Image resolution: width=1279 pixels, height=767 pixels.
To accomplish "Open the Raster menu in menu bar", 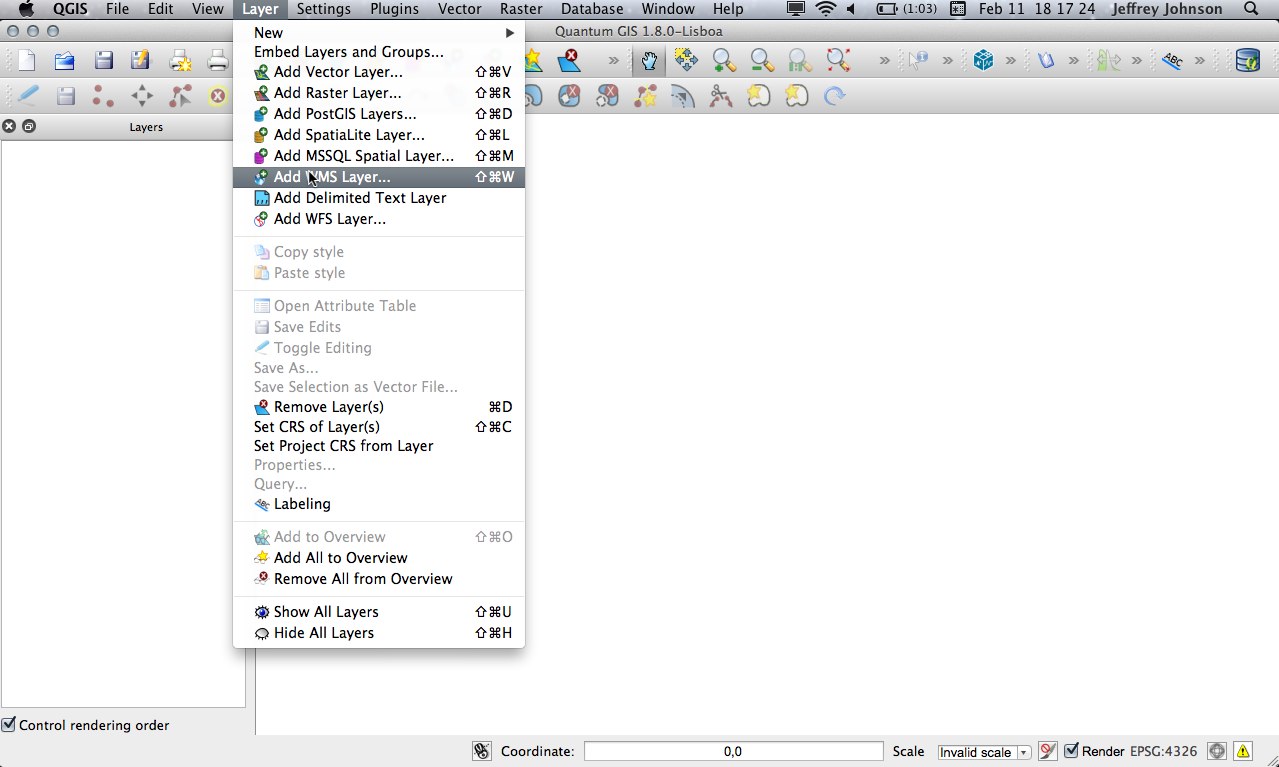I will pos(521,9).
